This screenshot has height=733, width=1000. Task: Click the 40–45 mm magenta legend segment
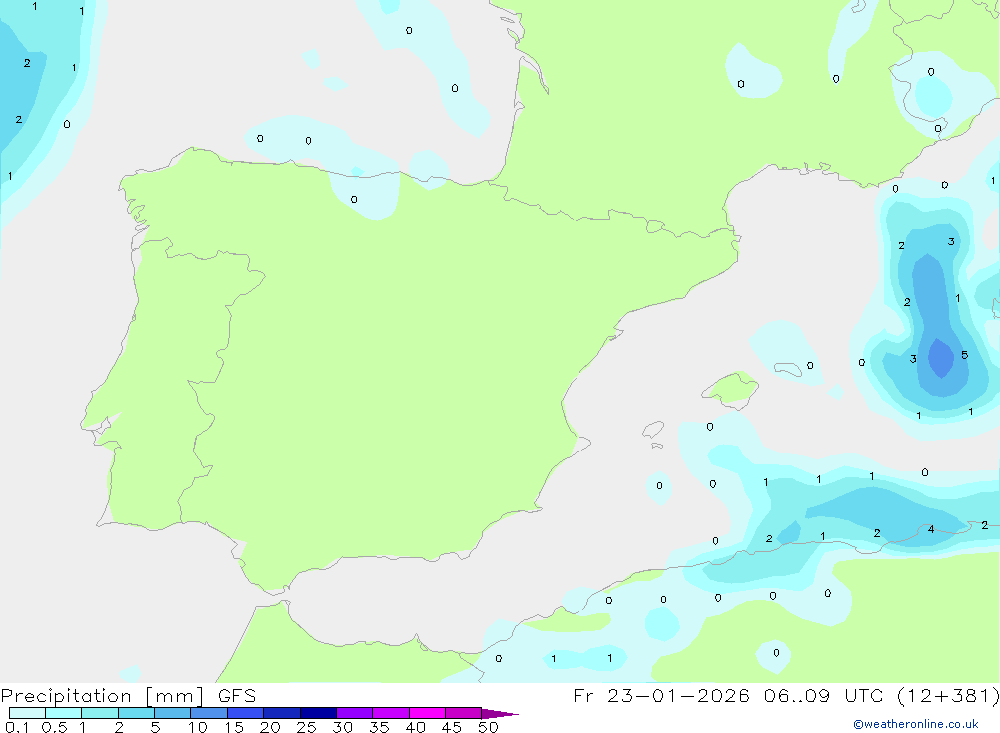coord(427,713)
